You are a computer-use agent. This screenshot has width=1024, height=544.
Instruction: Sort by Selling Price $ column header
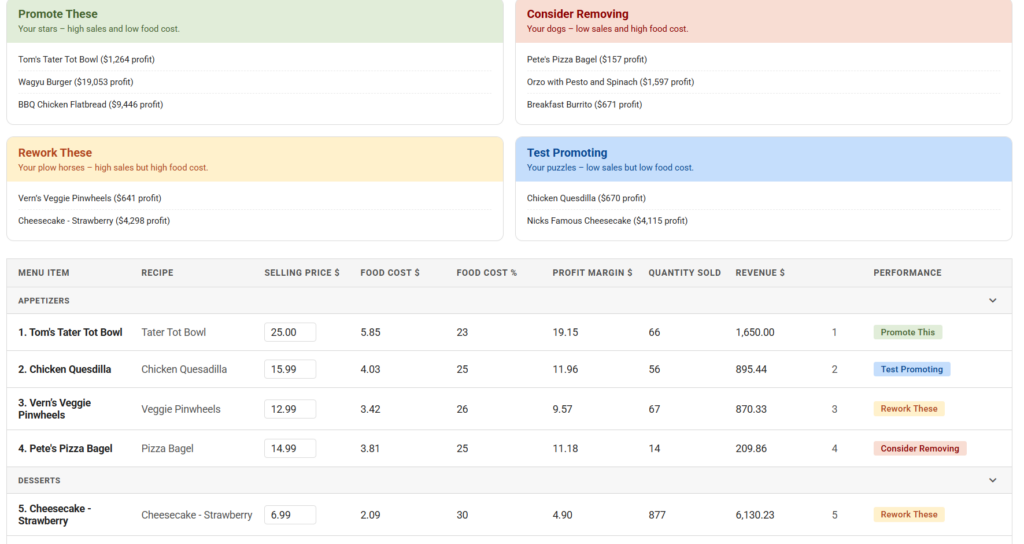tap(302, 273)
